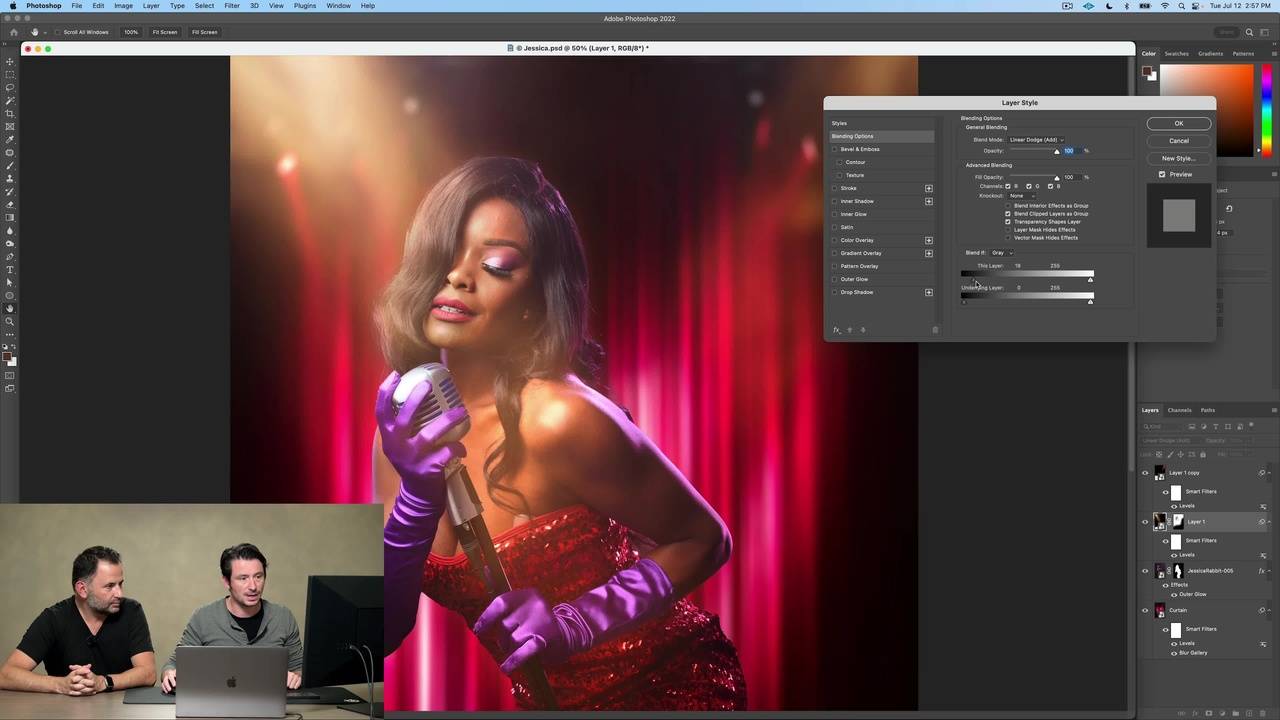Open Hand tool preset picker arrow
Screen dimensions: 1280x720
point(45,32)
